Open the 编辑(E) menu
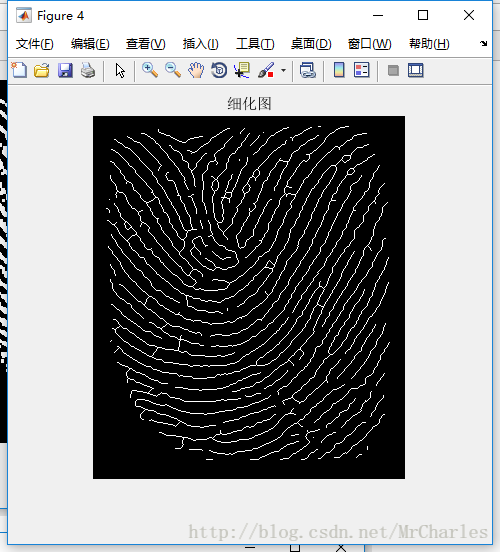Screen dimensions: 500x552 [x=90, y=44]
